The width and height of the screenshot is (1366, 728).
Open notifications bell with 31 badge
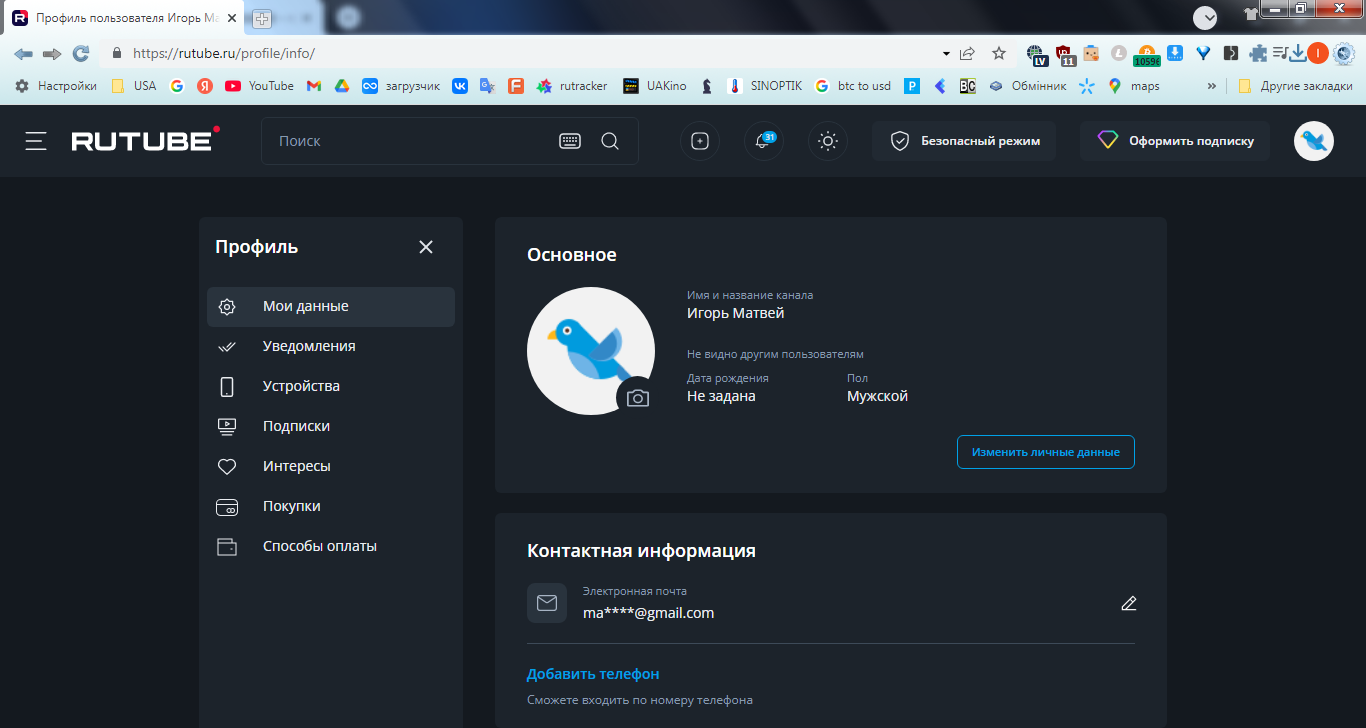coord(764,141)
